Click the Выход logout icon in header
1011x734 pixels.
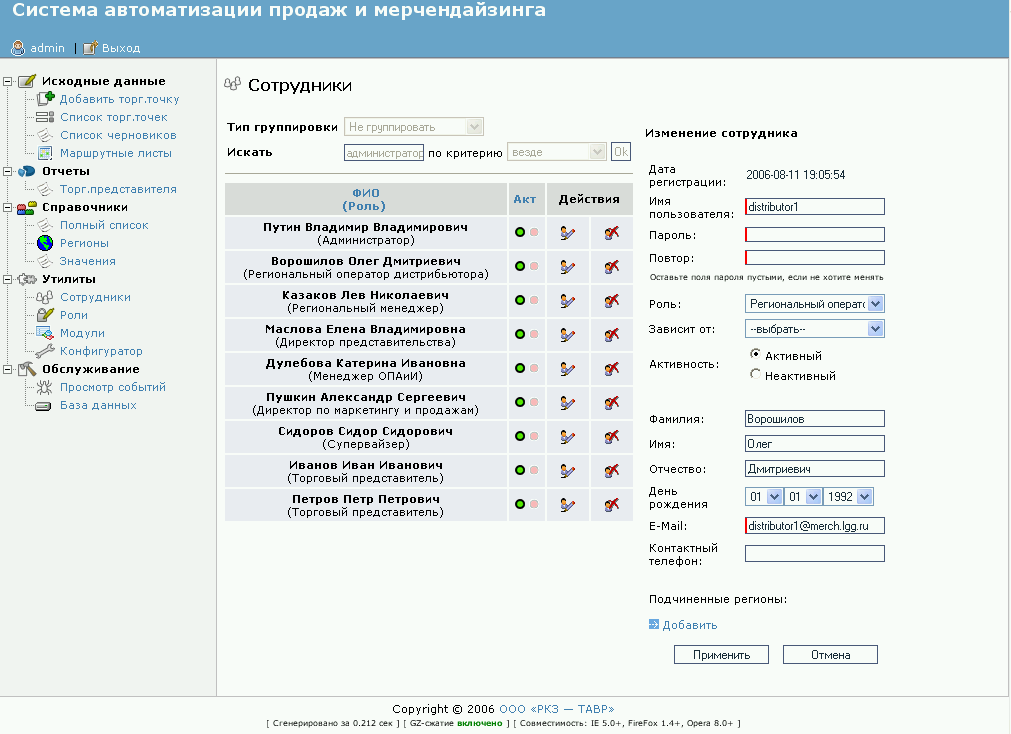[90, 47]
